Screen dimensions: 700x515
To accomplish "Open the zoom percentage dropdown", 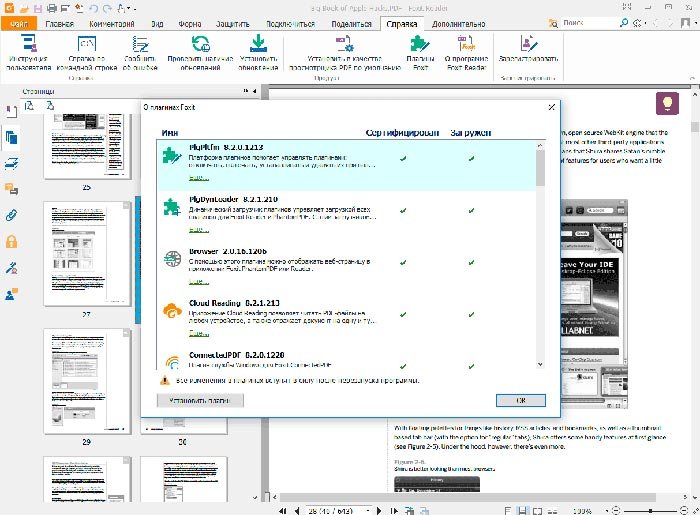I will pyautogui.click(x=607, y=511).
